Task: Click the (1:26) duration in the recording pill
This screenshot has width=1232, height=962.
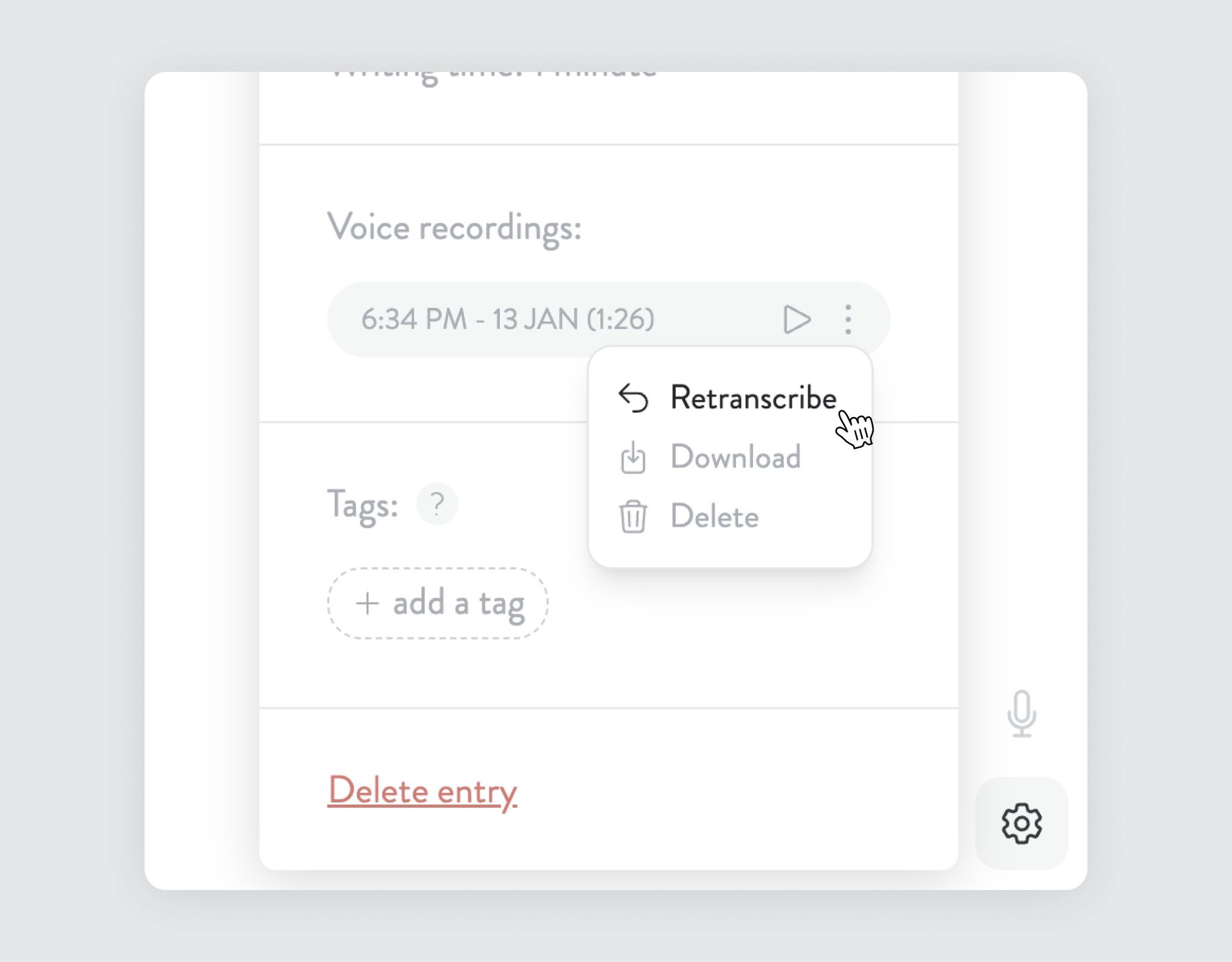Action: [620, 319]
